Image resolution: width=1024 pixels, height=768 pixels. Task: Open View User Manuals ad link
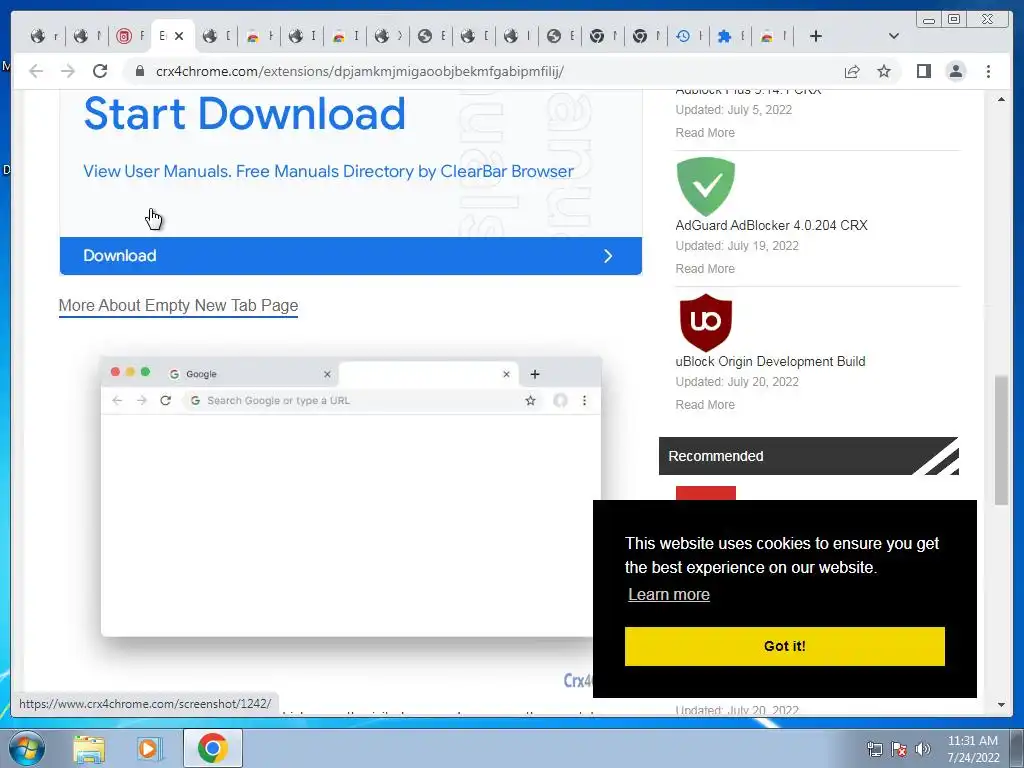pos(328,171)
